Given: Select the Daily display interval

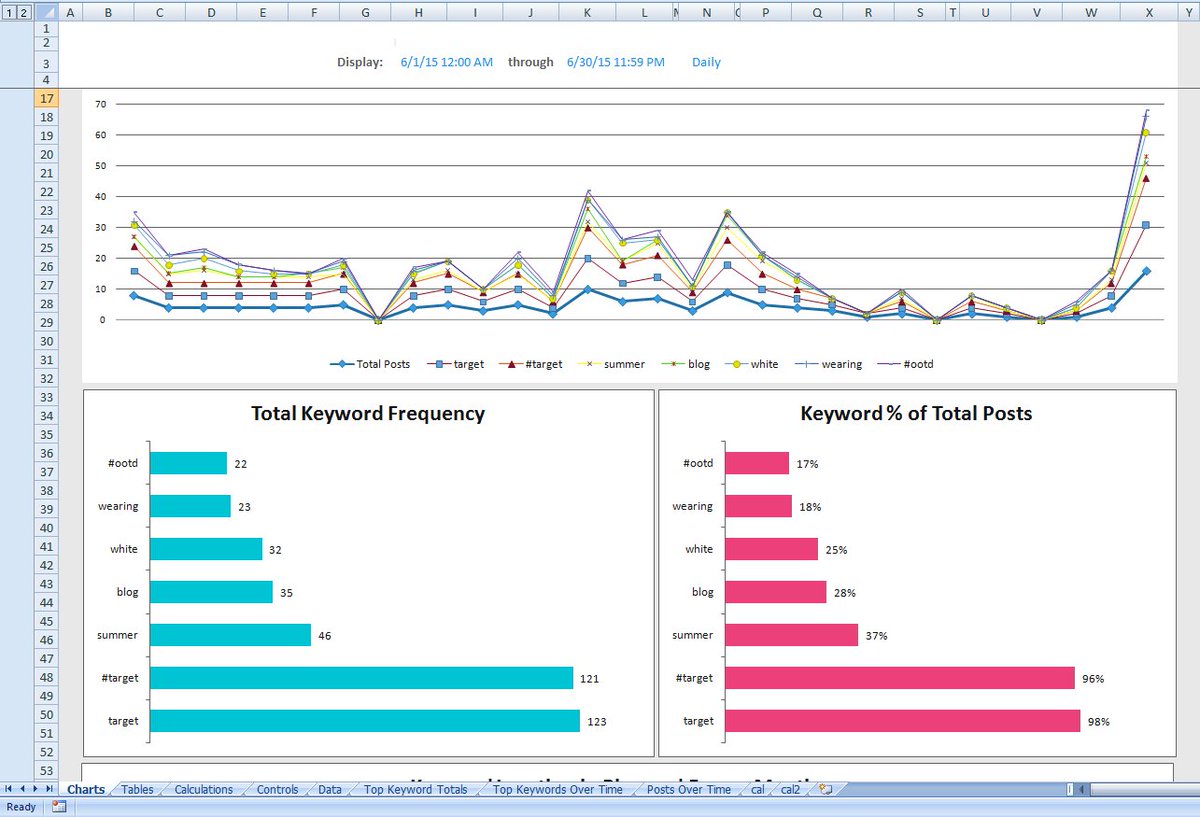Looking at the screenshot, I should tap(706, 62).
